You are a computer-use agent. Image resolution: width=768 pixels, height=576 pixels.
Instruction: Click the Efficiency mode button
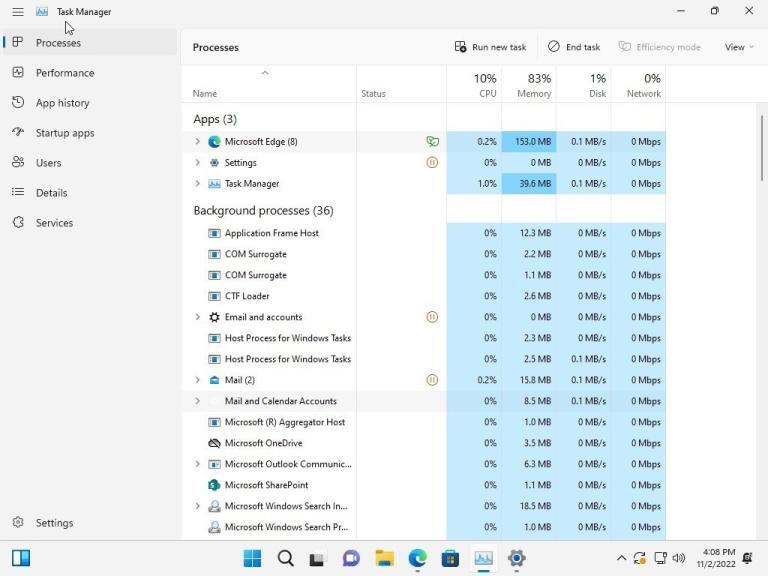[659, 47]
